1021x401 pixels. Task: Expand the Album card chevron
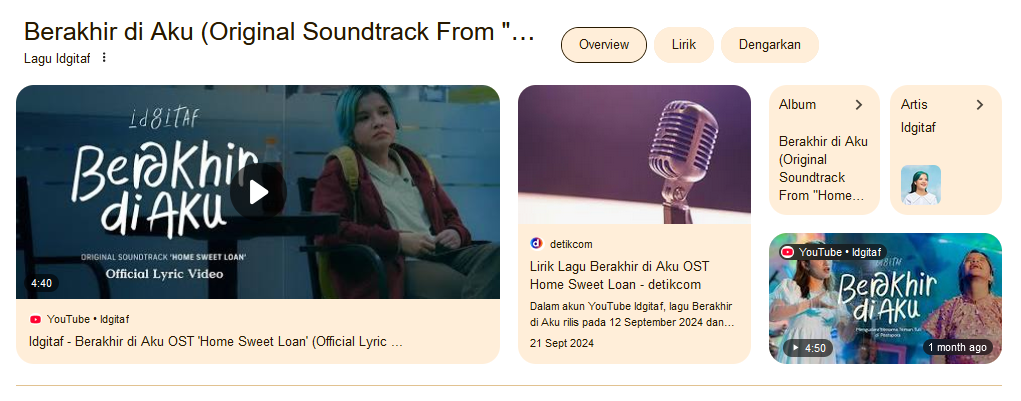click(x=859, y=105)
